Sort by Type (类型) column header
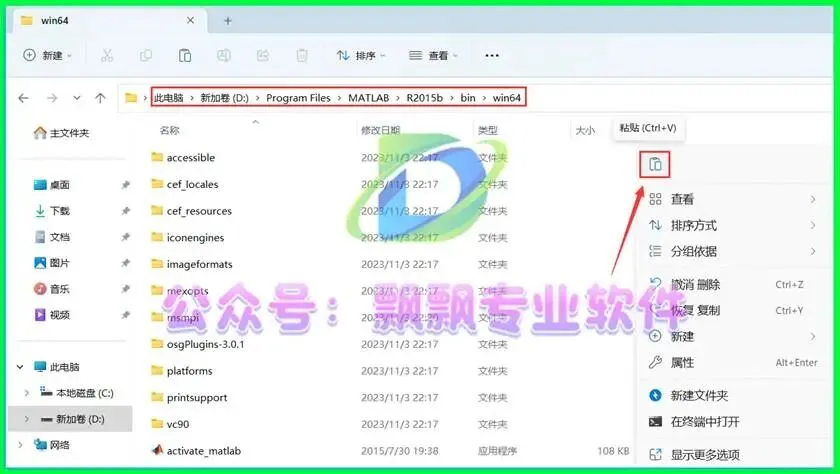The image size is (840, 474). 488,130
